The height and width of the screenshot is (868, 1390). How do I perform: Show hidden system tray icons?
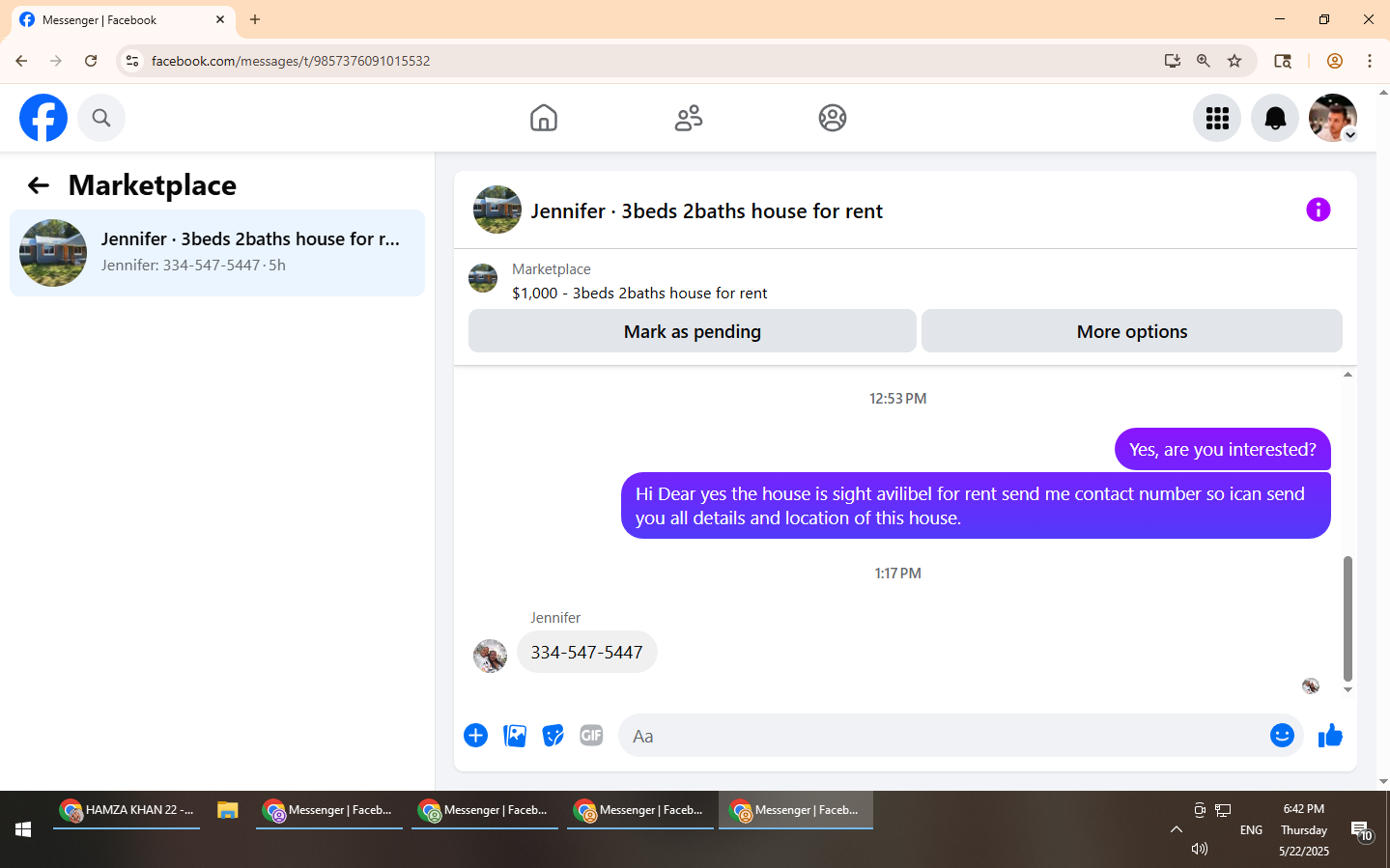click(1176, 829)
